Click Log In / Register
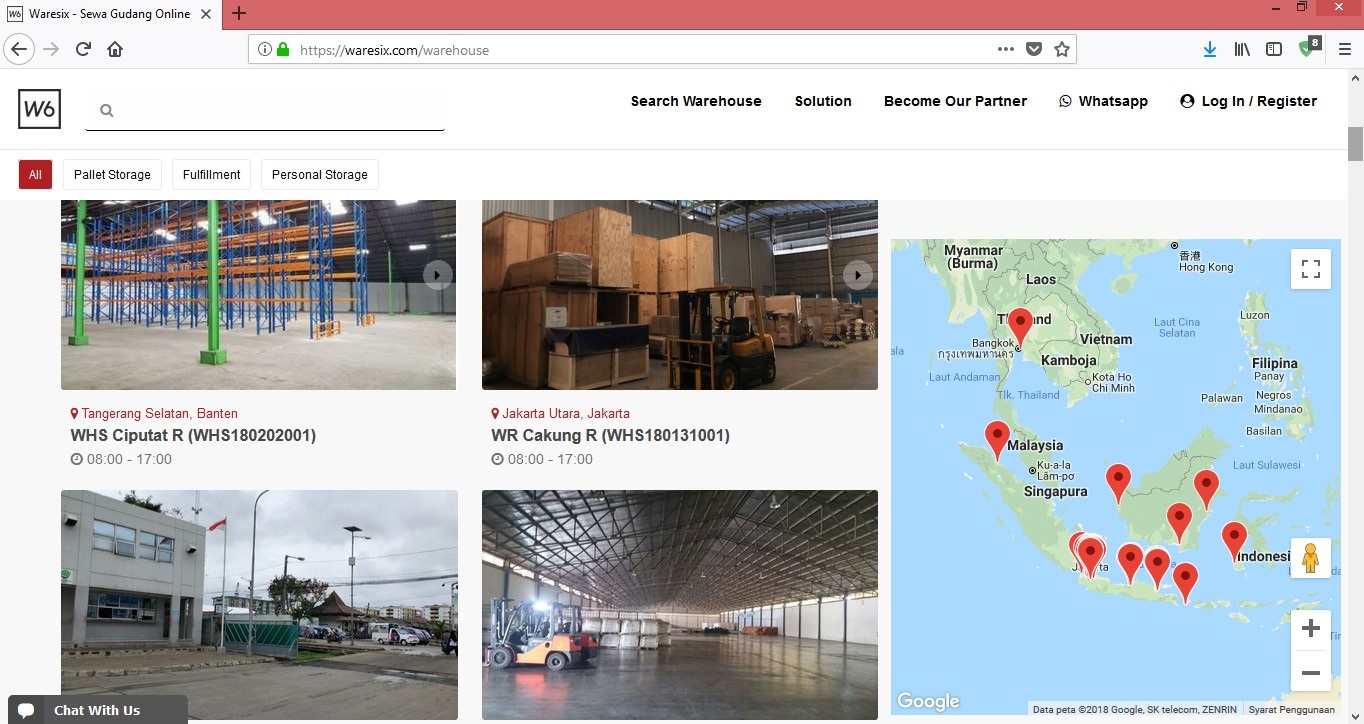Screen dimensions: 1364x724 click(1248, 101)
